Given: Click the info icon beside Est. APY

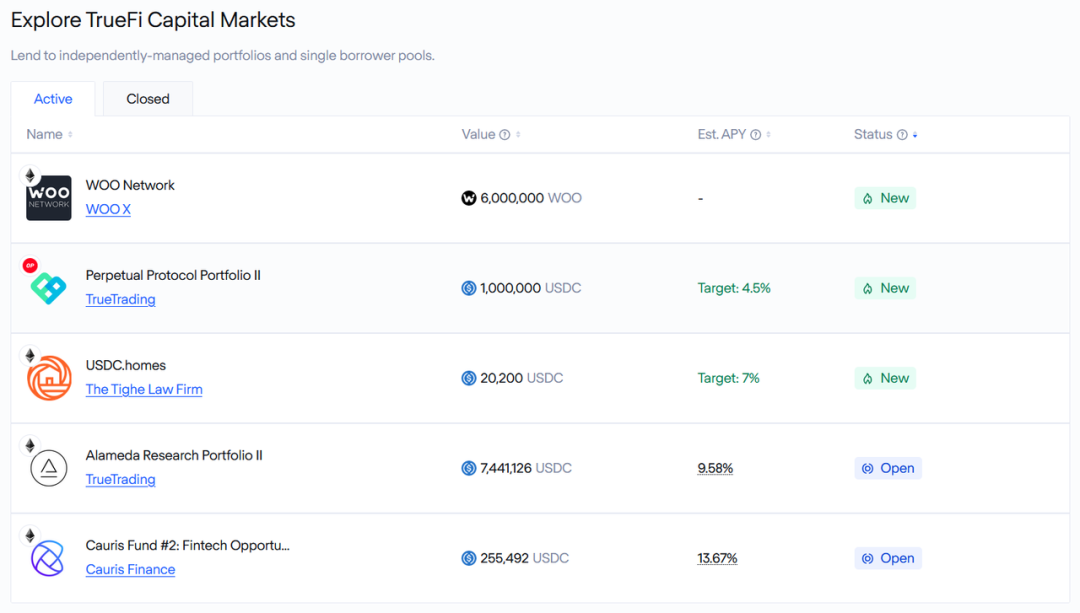Looking at the screenshot, I should (x=756, y=135).
